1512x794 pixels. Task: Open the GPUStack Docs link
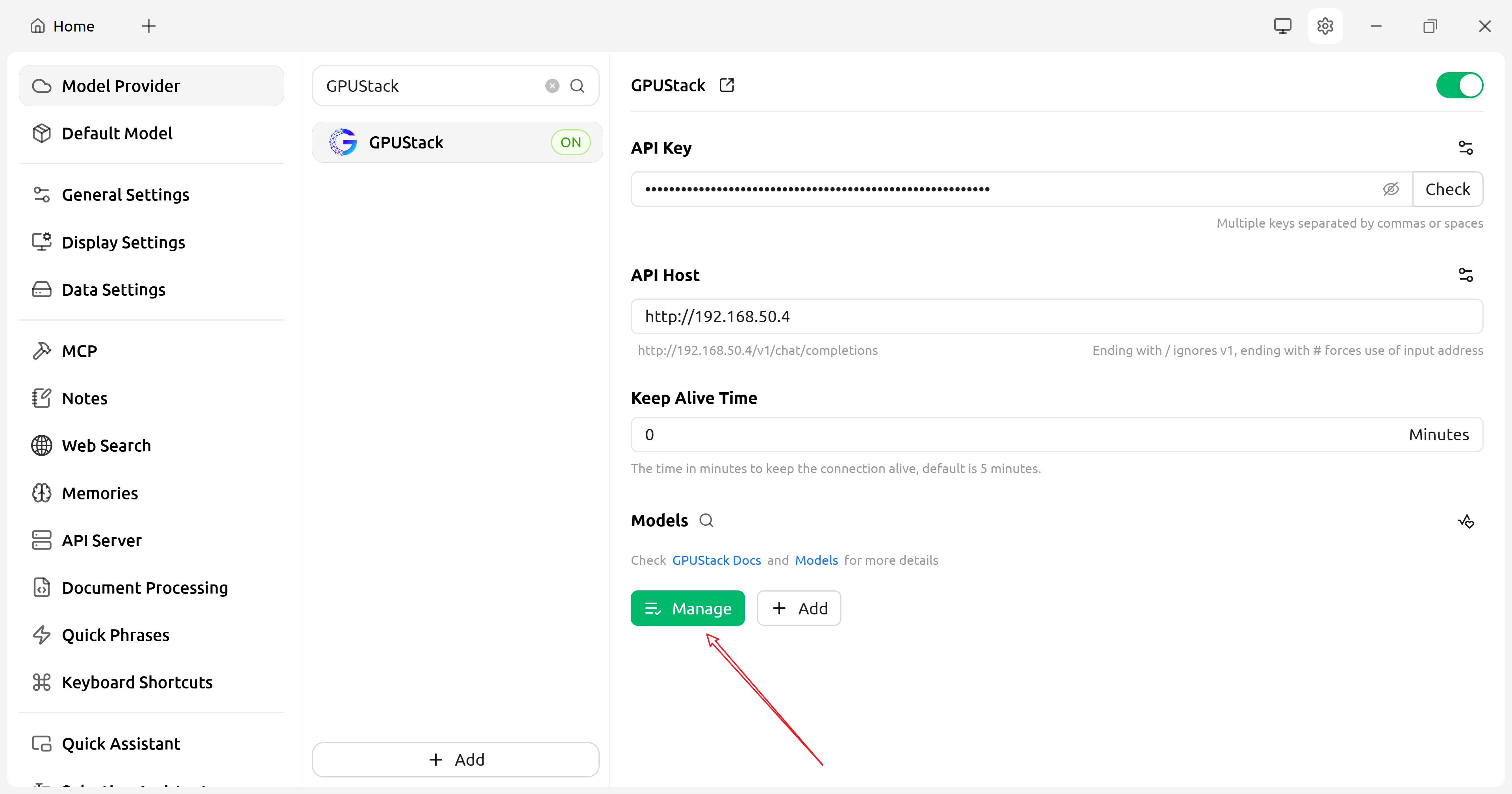coord(716,560)
